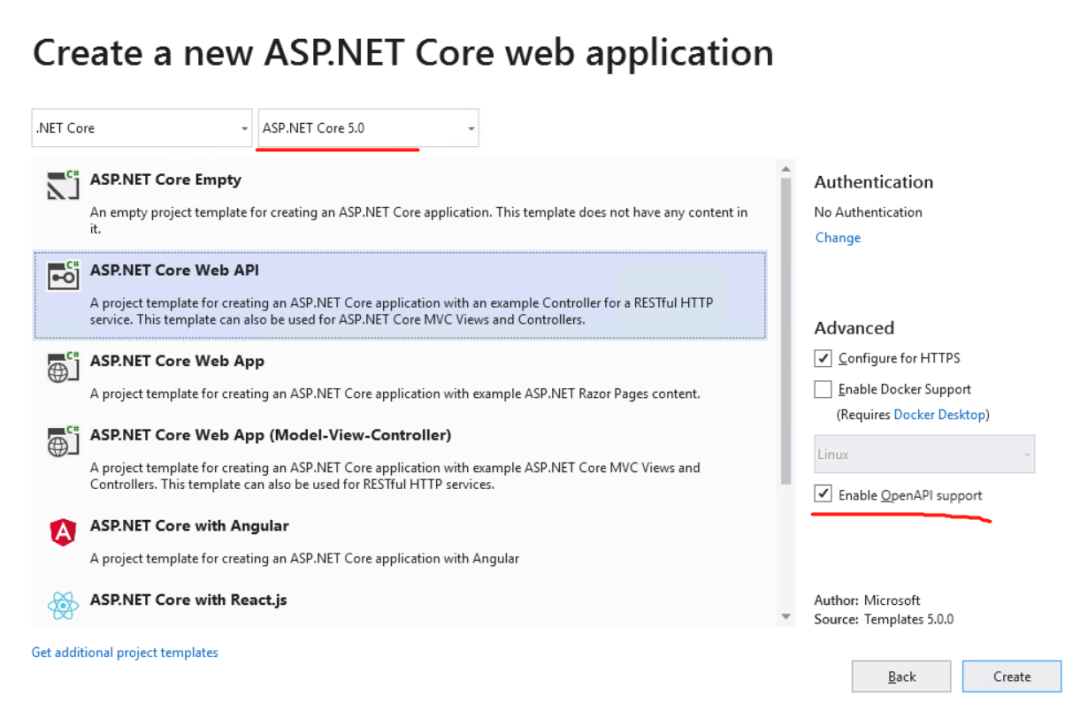Click the Source: Templates 5.0.0 text
Image resolution: width=1080 pixels, height=711 pixels.
[x=884, y=619]
